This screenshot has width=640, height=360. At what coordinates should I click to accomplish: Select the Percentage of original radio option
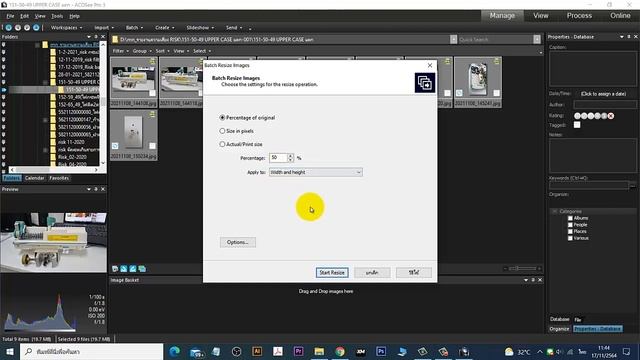(x=247, y=118)
